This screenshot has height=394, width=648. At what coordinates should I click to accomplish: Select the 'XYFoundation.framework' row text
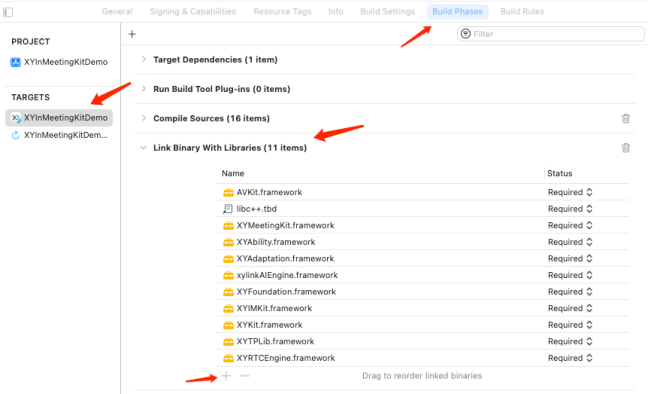tap(286, 291)
